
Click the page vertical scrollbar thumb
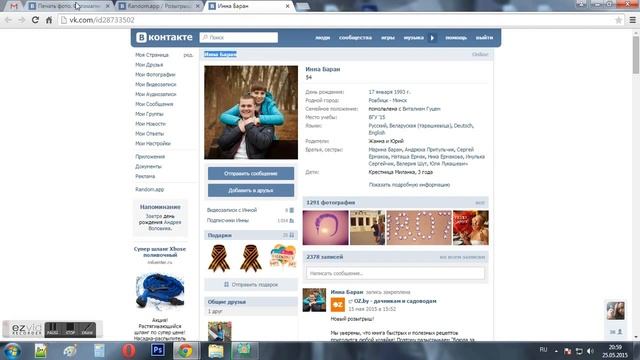[x=636, y=55]
